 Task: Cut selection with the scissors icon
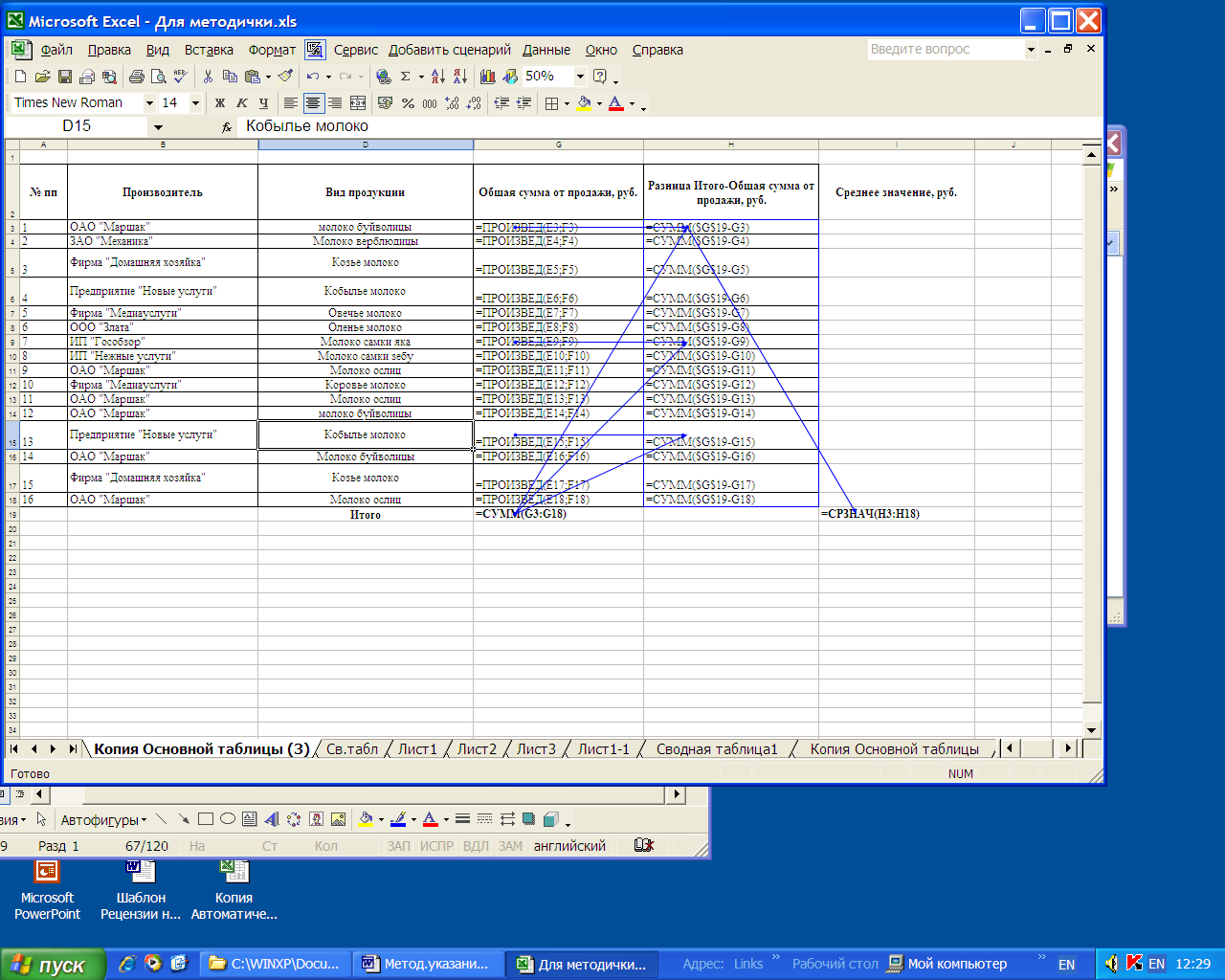click(208, 77)
